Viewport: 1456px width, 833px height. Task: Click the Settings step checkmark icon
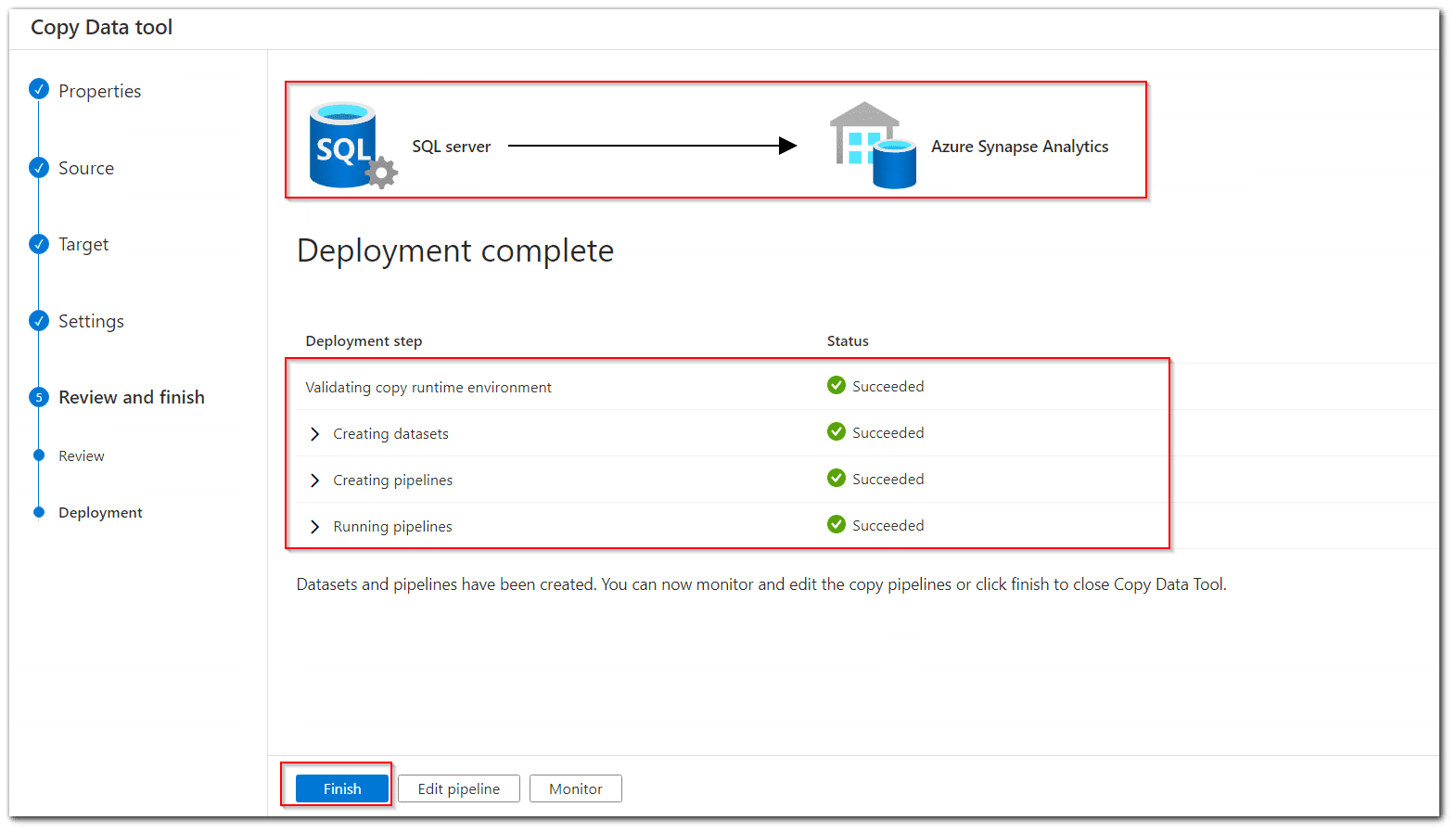click(x=39, y=321)
